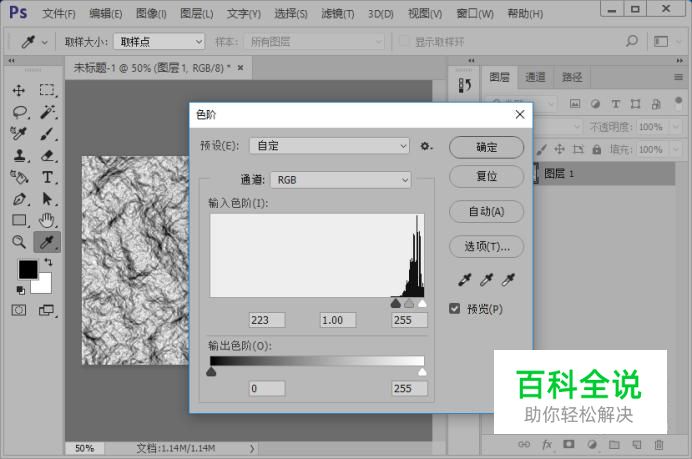Select the Lasso tool
Screen dimensions: 692x459
pyautogui.click(x=19, y=112)
